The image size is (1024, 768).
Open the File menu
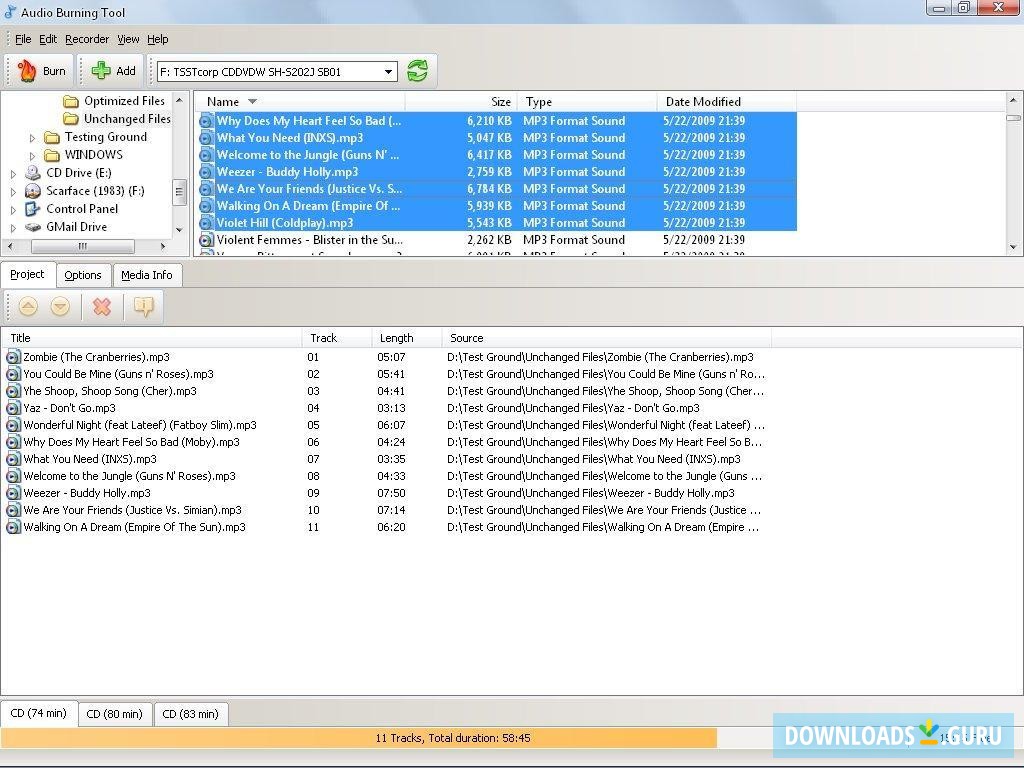tap(23, 39)
